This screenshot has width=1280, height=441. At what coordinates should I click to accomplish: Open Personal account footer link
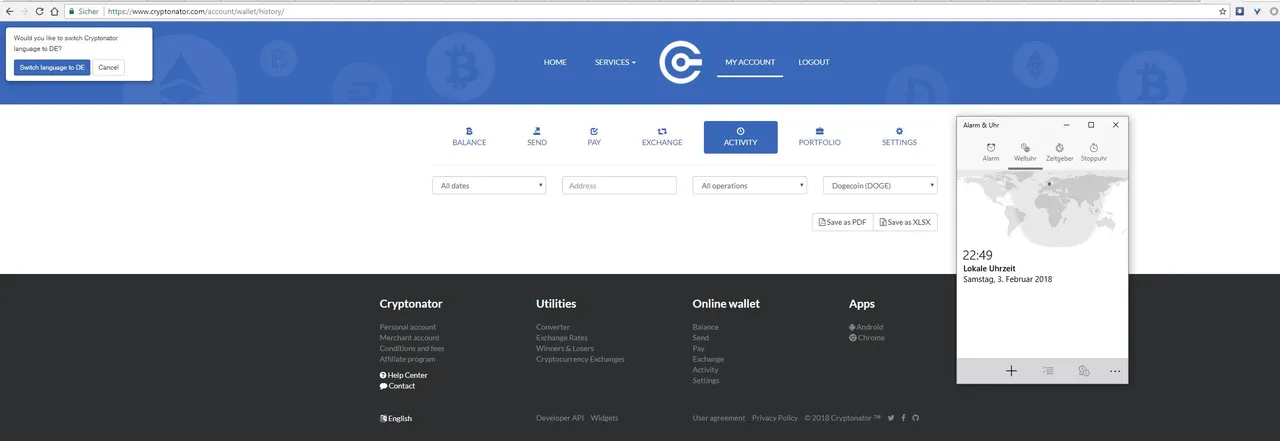click(408, 327)
